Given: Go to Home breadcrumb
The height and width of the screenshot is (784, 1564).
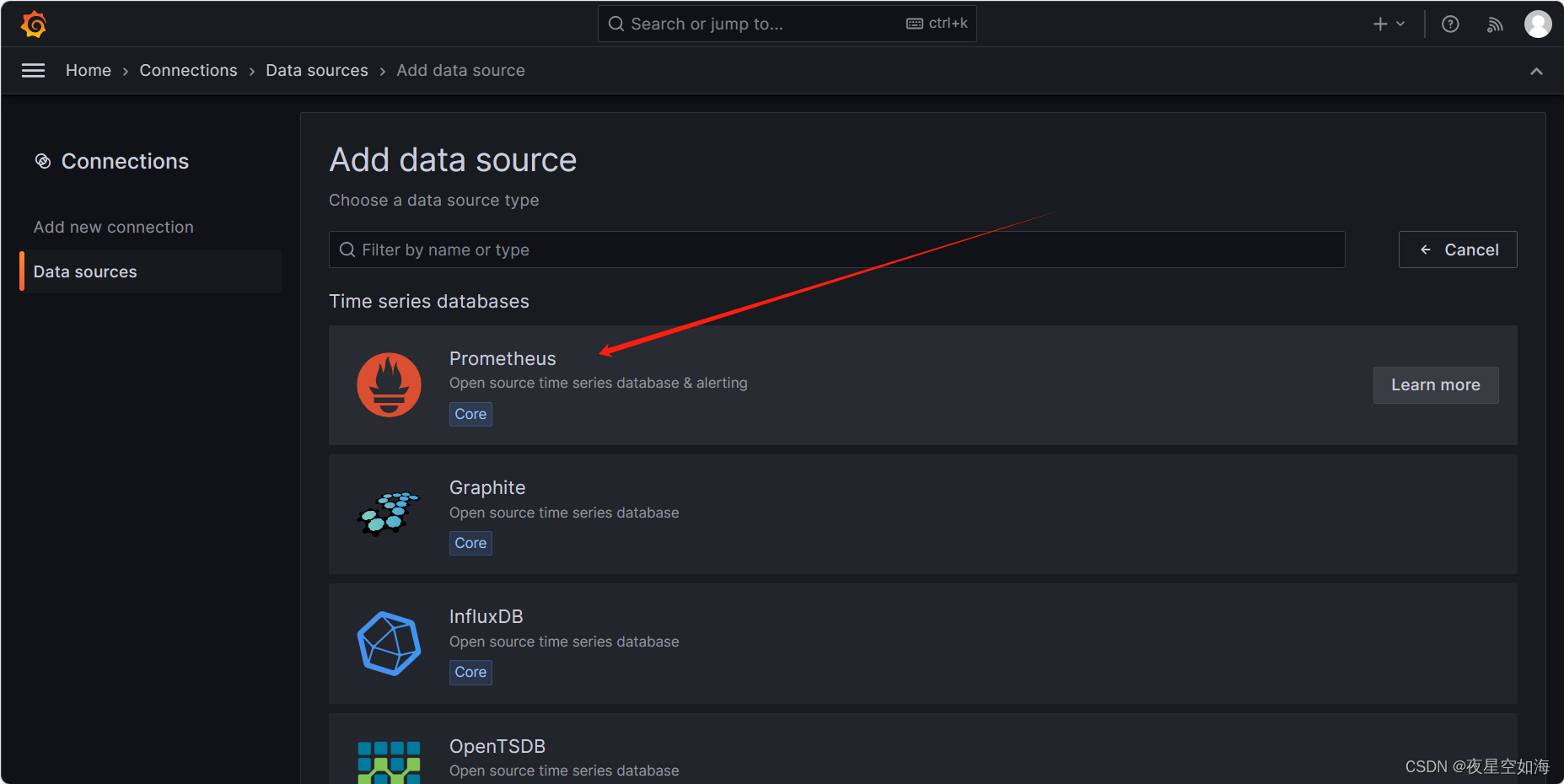Looking at the screenshot, I should (89, 71).
